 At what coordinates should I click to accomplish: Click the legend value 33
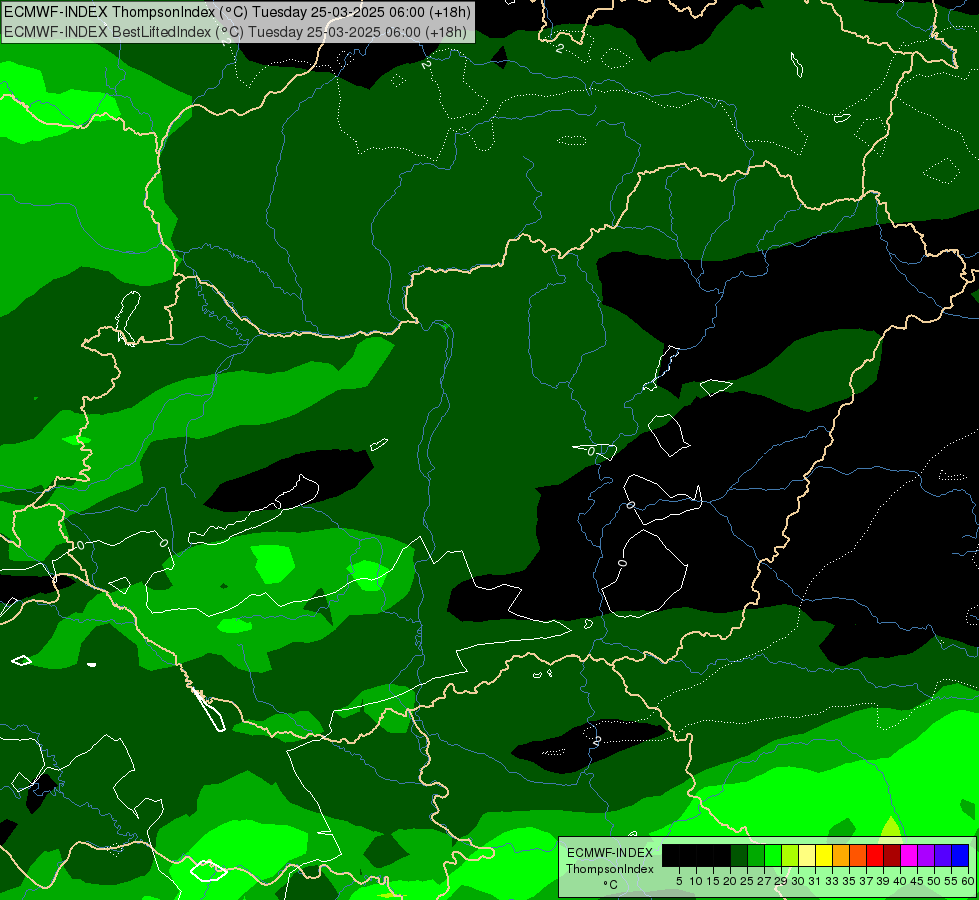coord(832,881)
